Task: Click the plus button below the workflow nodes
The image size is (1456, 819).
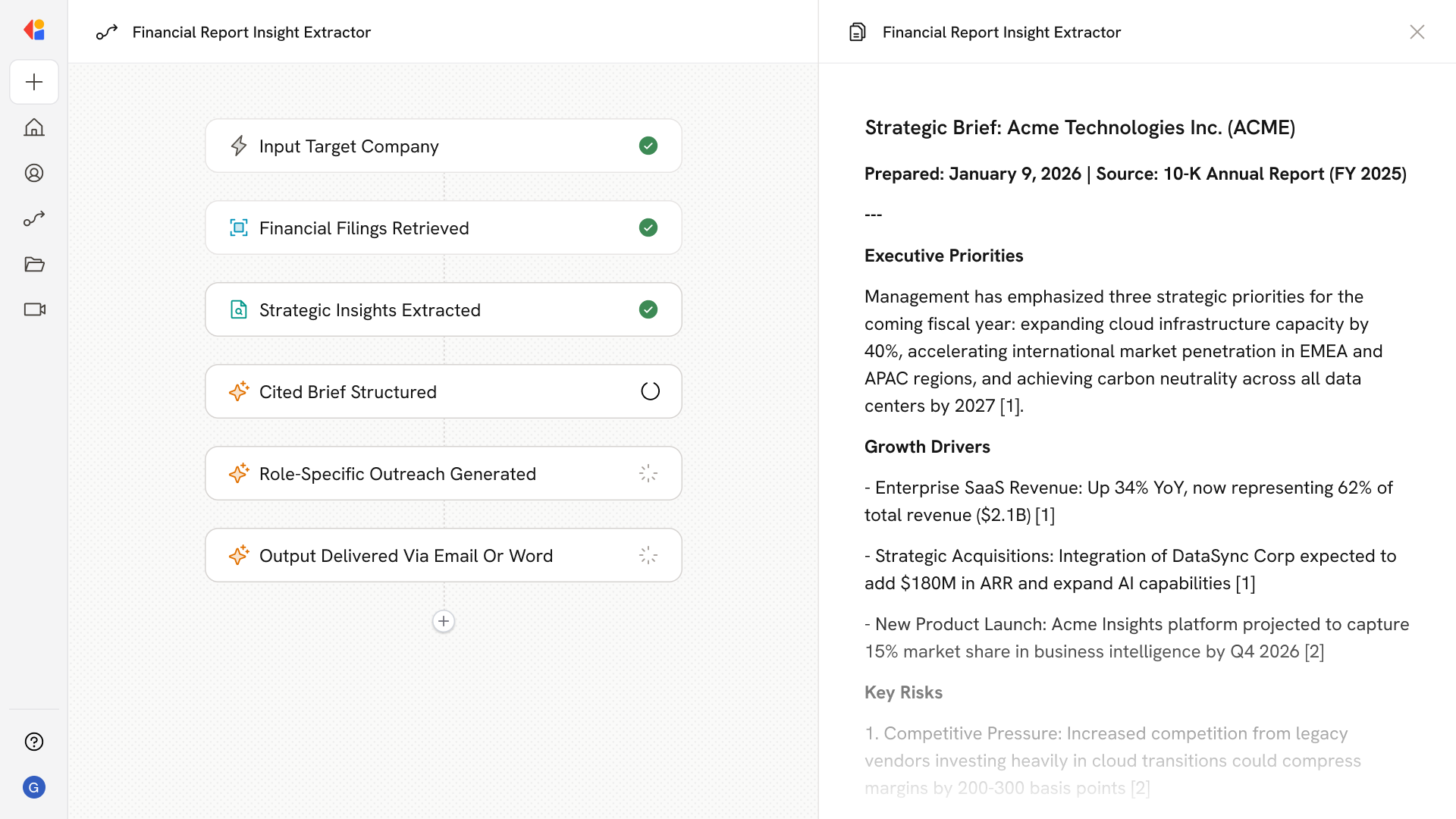Action: pos(444,621)
